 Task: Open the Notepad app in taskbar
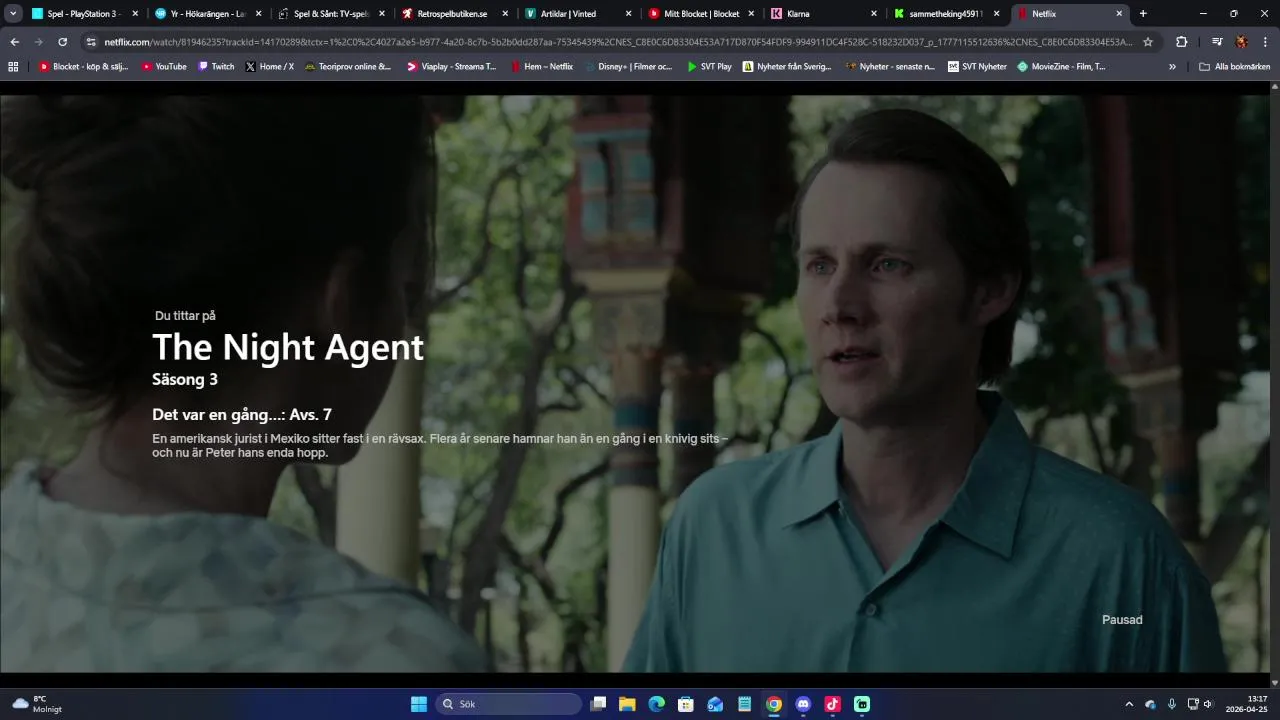(x=744, y=704)
